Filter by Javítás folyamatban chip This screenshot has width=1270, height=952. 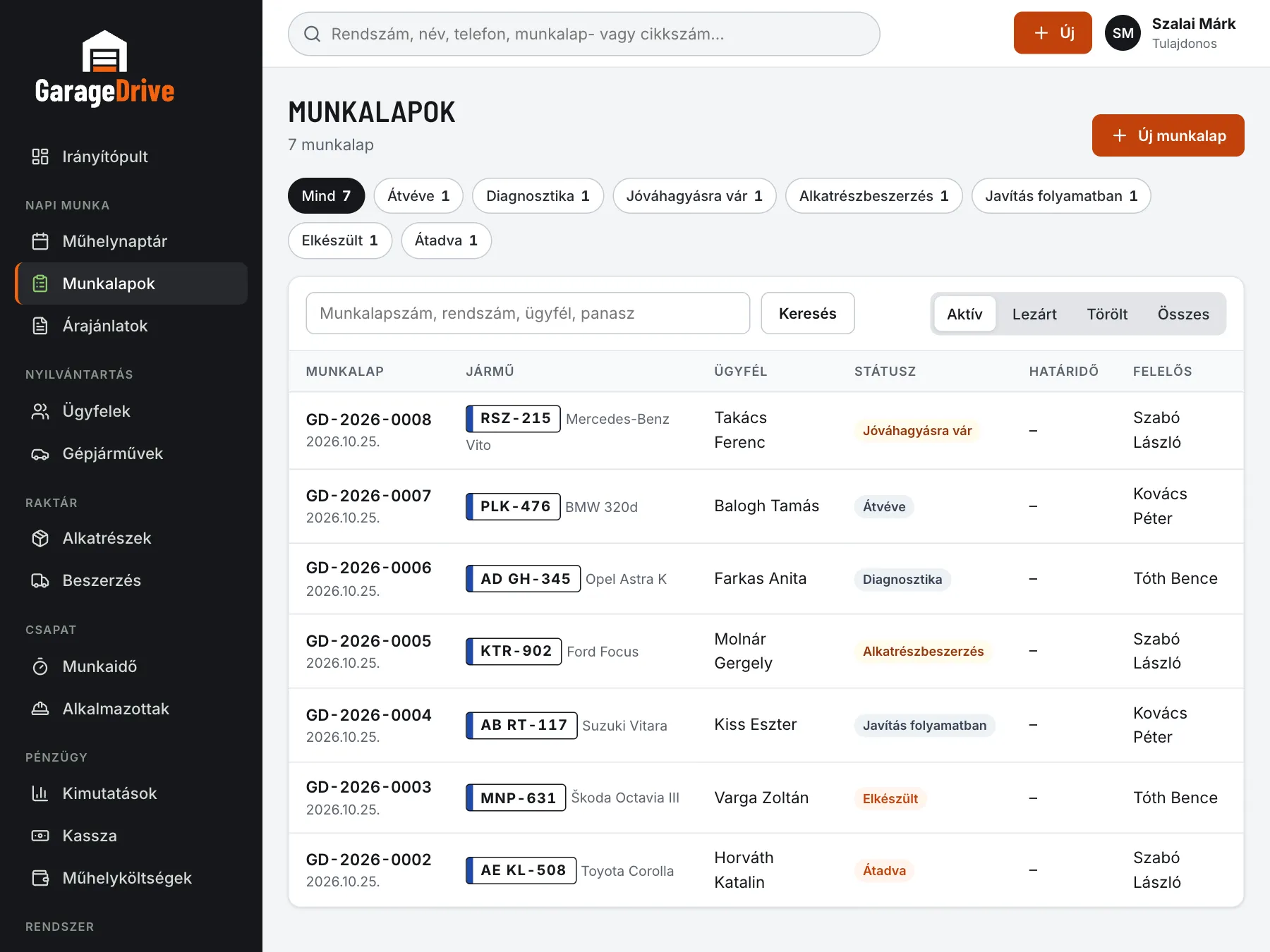click(1061, 196)
